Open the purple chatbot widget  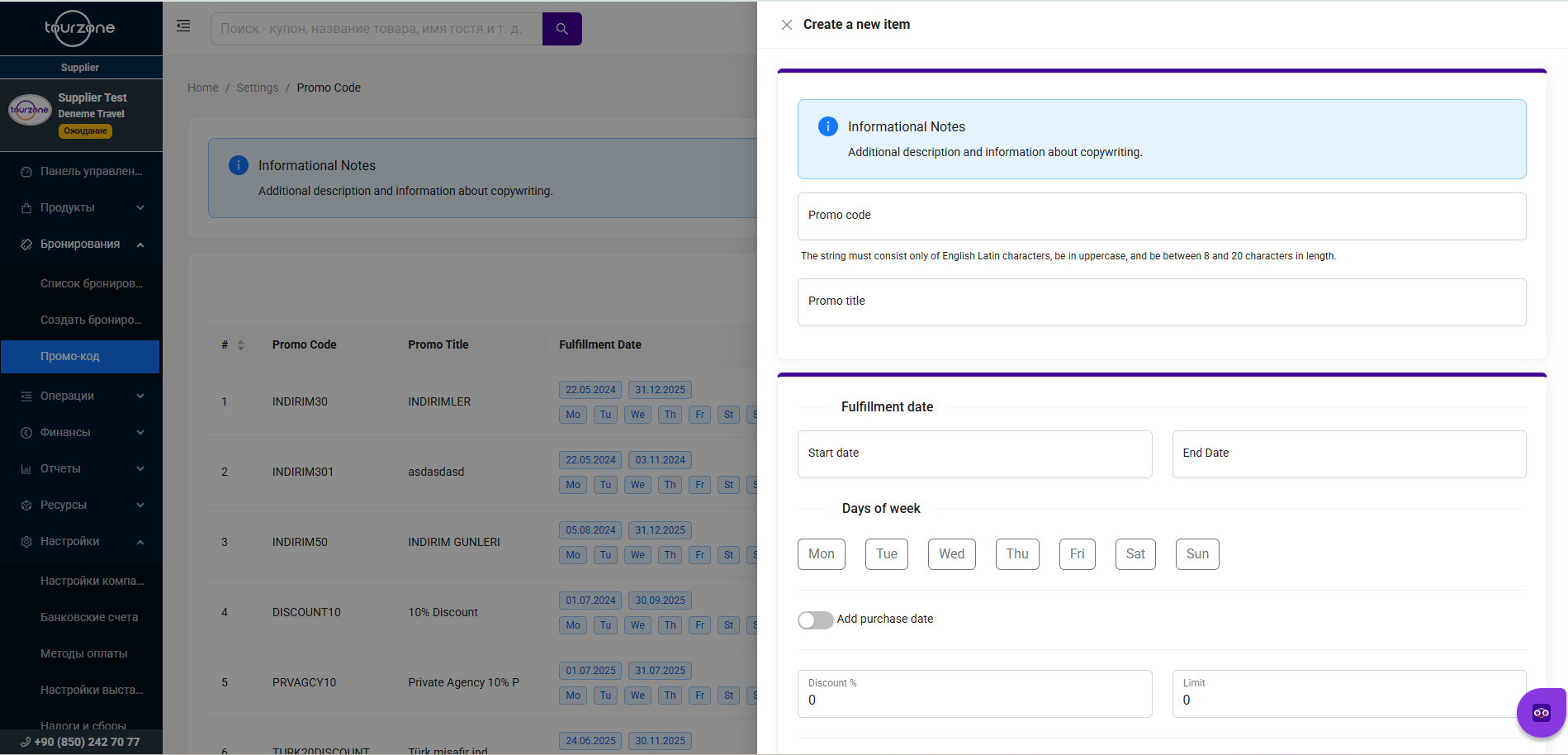[1541, 712]
